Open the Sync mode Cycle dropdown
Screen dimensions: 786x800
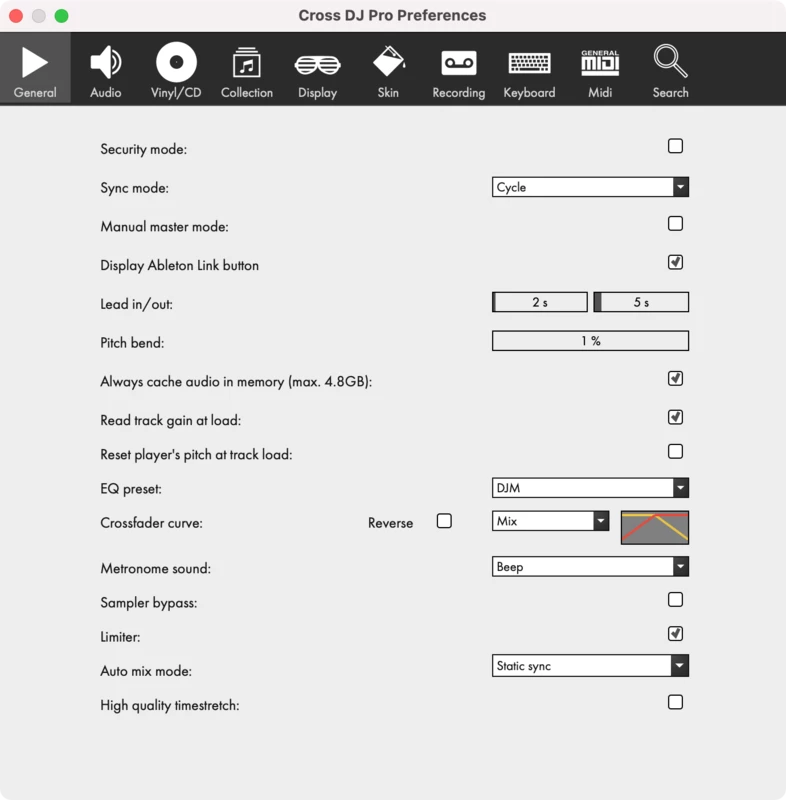(590, 187)
